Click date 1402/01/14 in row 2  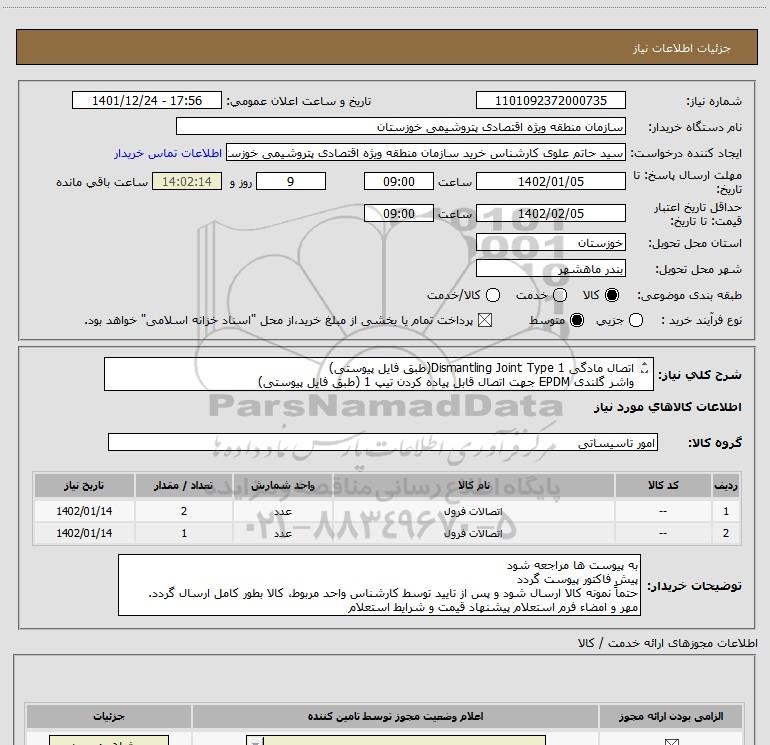tap(84, 533)
